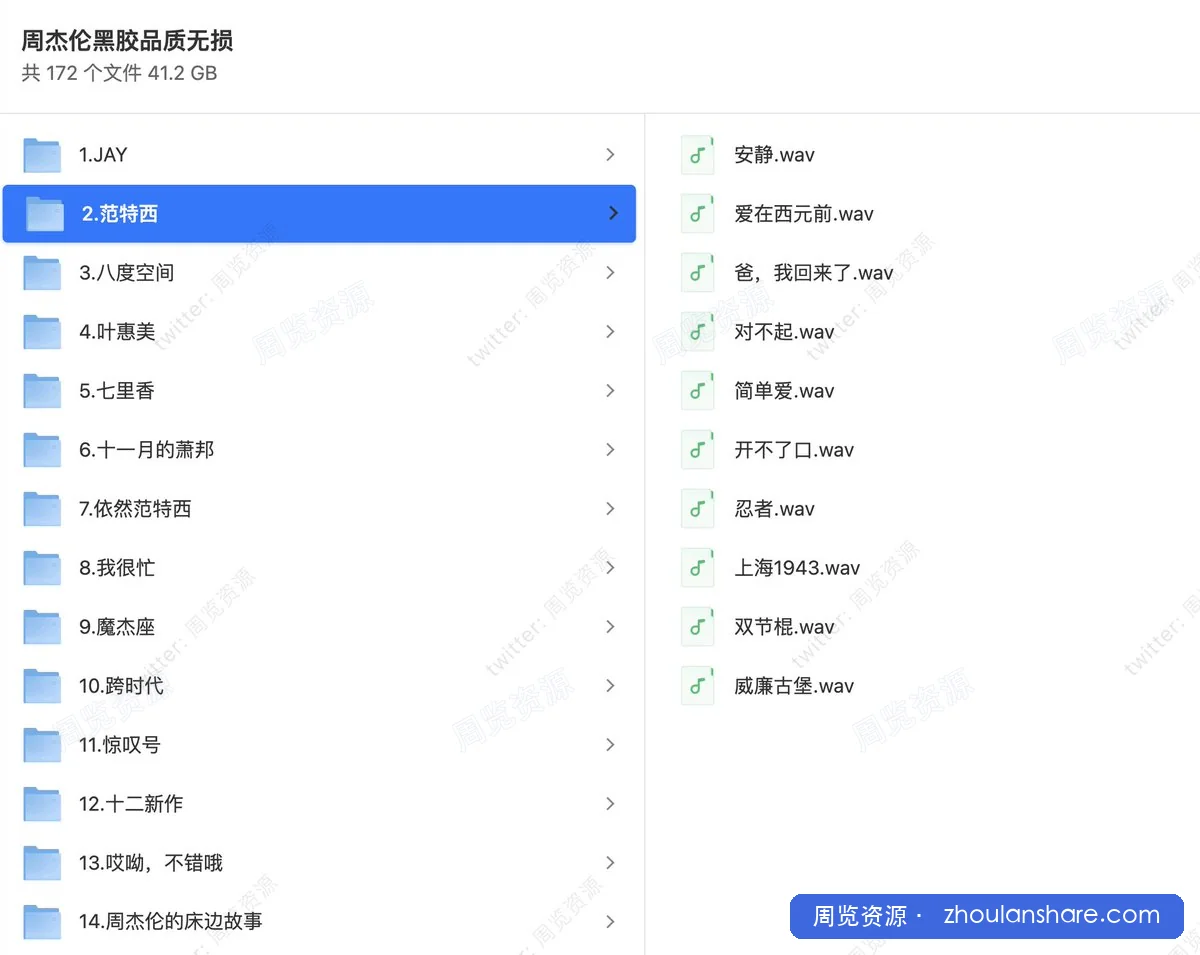Image resolution: width=1200 pixels, height=955 pixels.
Task: Select the file name 爸，我回来了.wav
Action: (814, 273)
